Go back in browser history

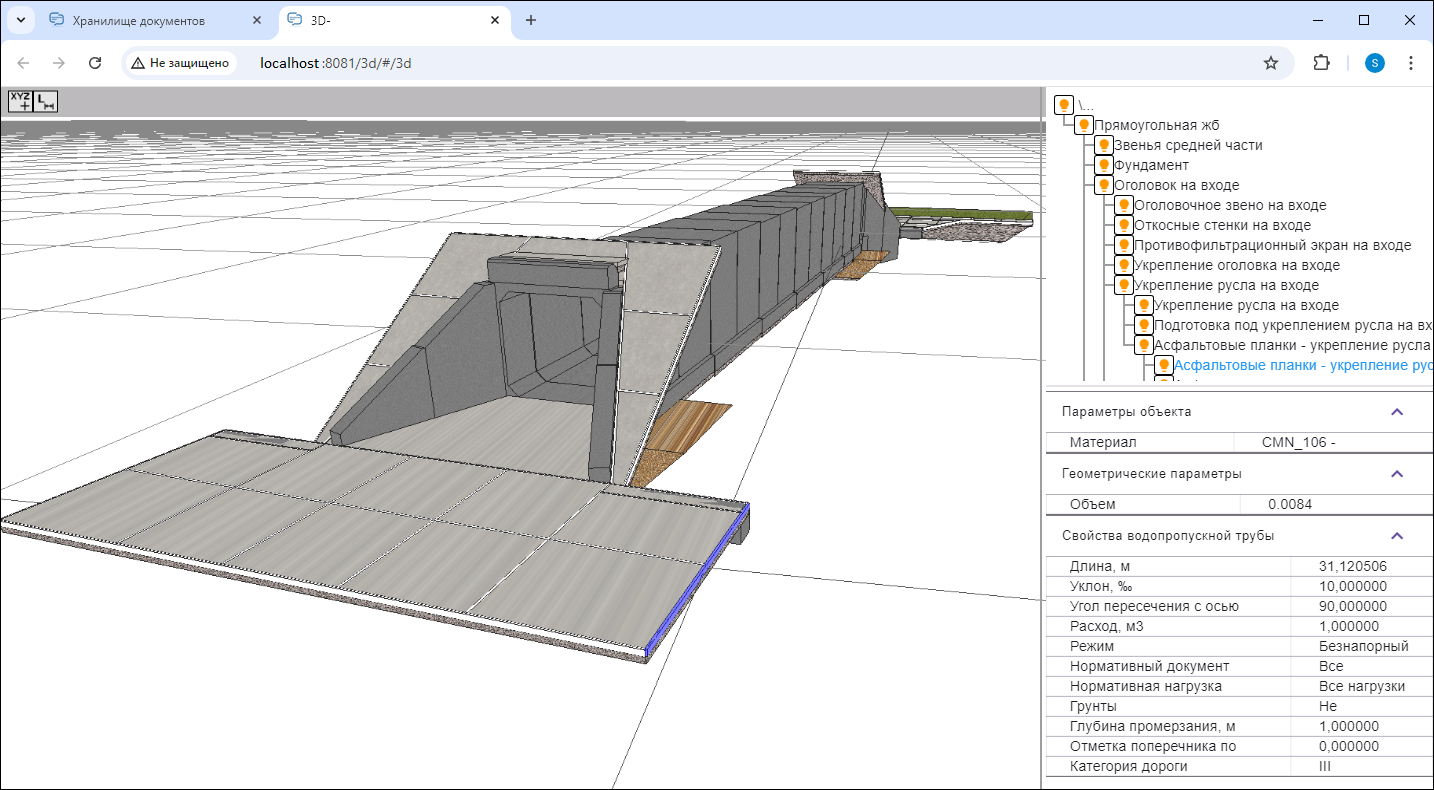pyautogui.click(x=23, y=63)
